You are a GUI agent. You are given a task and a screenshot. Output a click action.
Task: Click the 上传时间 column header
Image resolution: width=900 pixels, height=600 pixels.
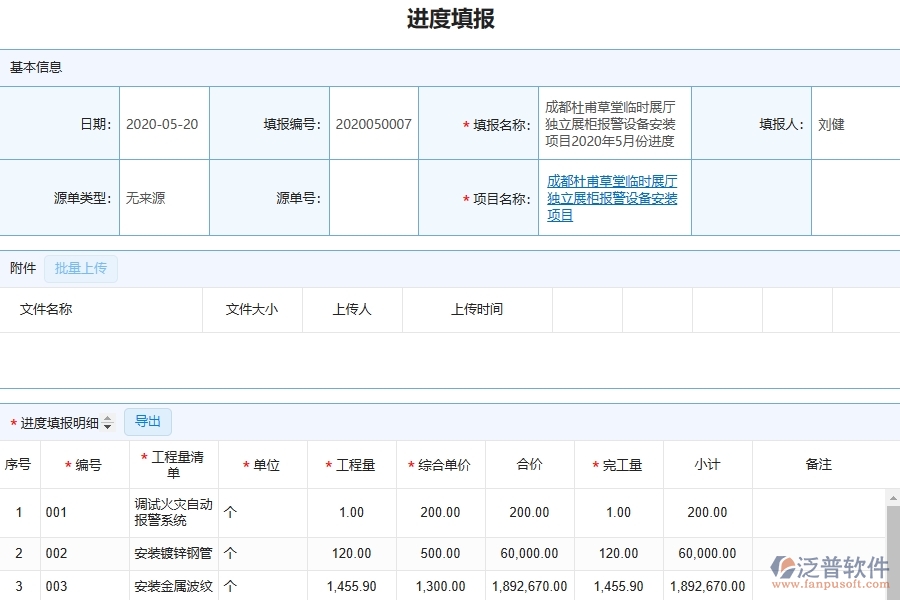point(475,309)
